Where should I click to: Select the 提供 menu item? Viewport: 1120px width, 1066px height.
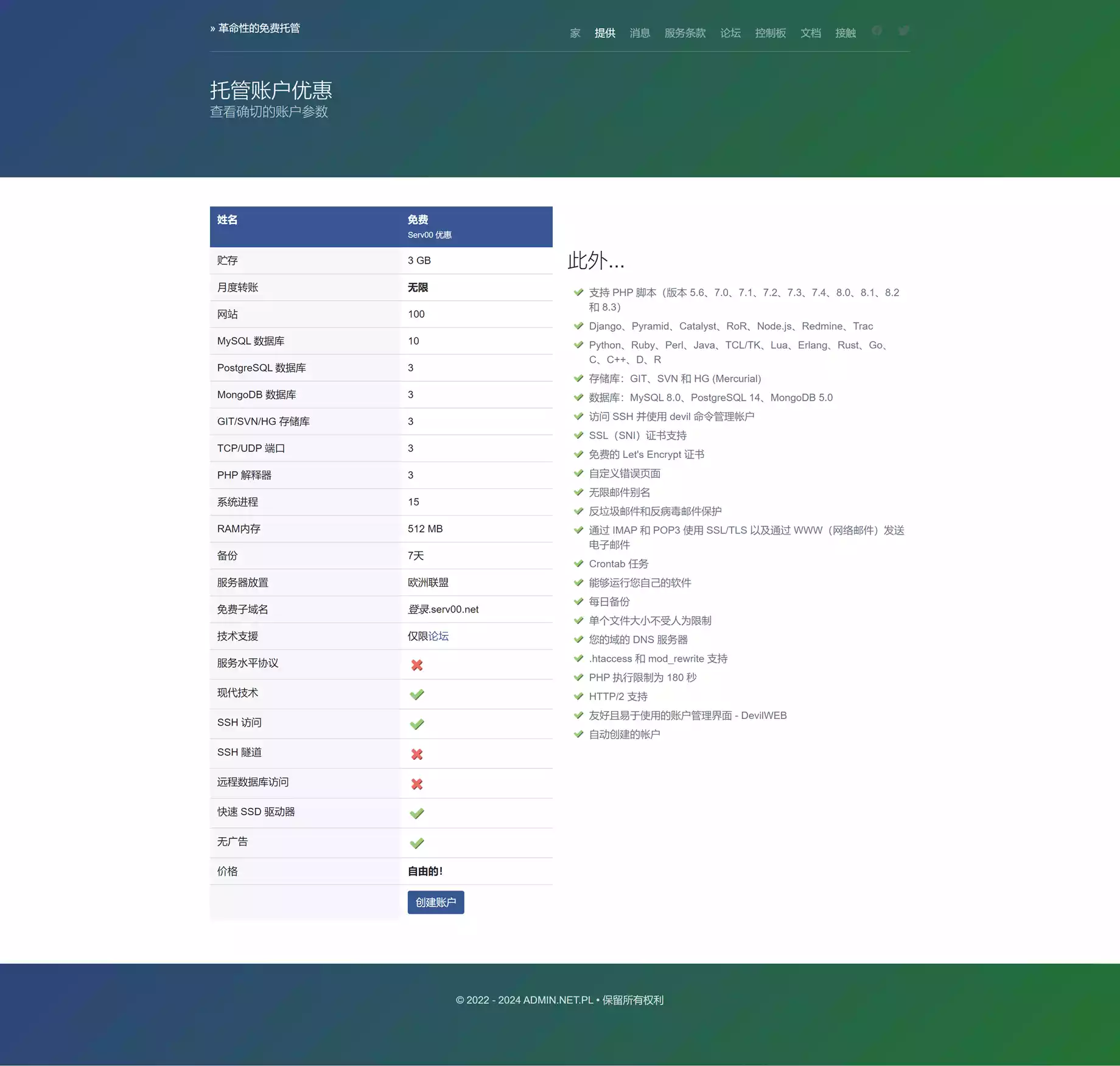604,33
